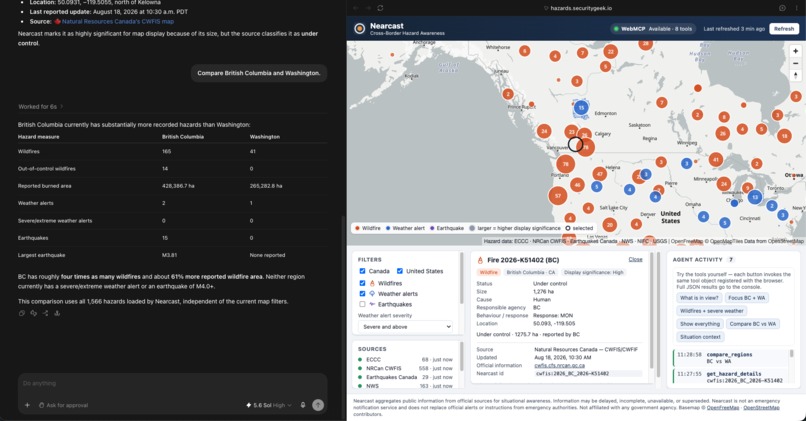This screenshot has width=806, height=421.
Task: Close the Fire 2026-K51402 details panel
Action: 635,259
